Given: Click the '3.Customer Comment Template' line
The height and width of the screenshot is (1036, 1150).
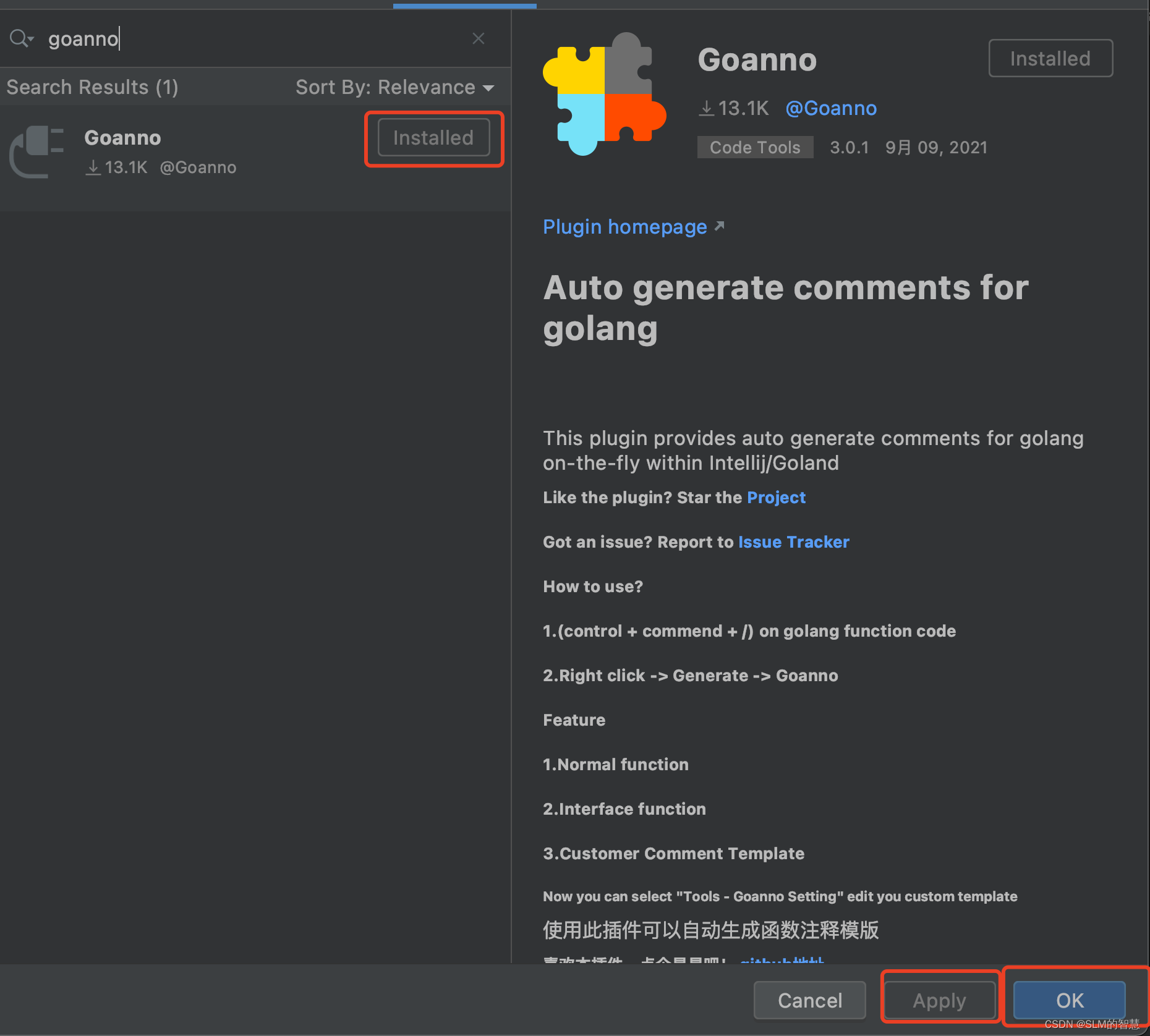Looking at the screenshot, I should (x=673, y=854).
